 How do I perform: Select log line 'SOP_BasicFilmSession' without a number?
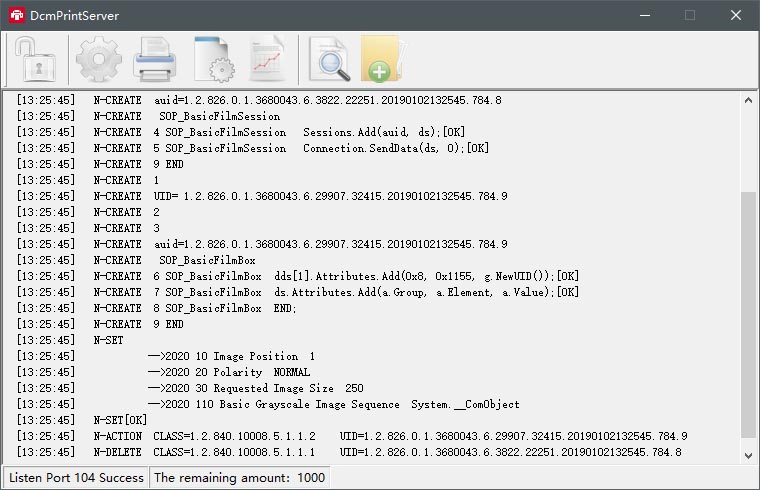[148, 116]
